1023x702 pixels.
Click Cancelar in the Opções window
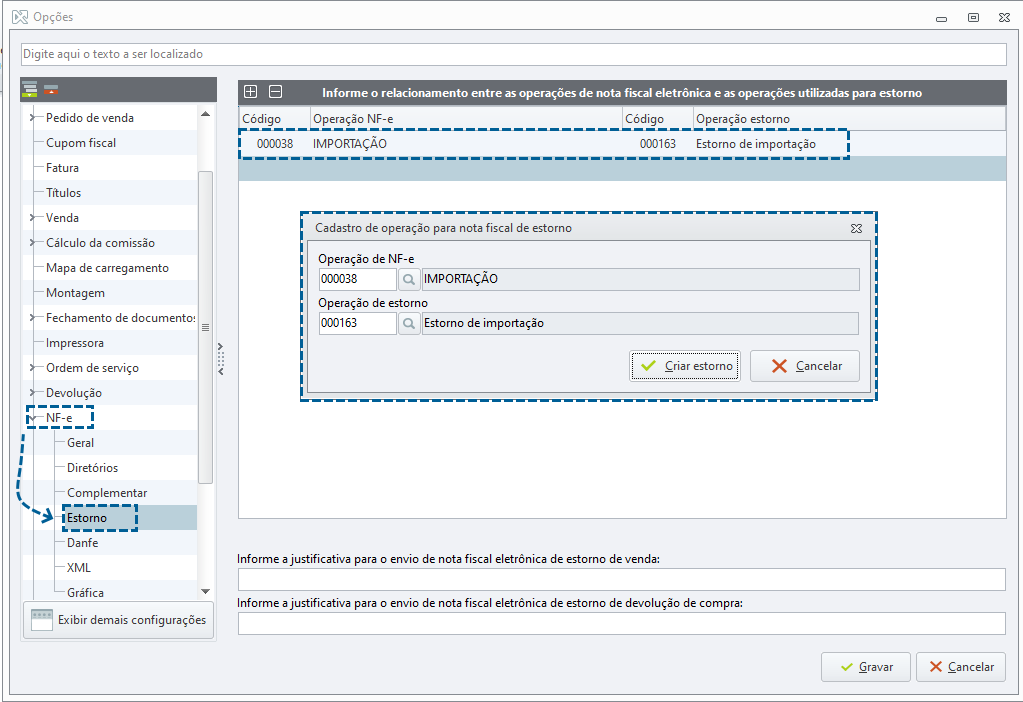pyautogui.click(x=961, y=667)
